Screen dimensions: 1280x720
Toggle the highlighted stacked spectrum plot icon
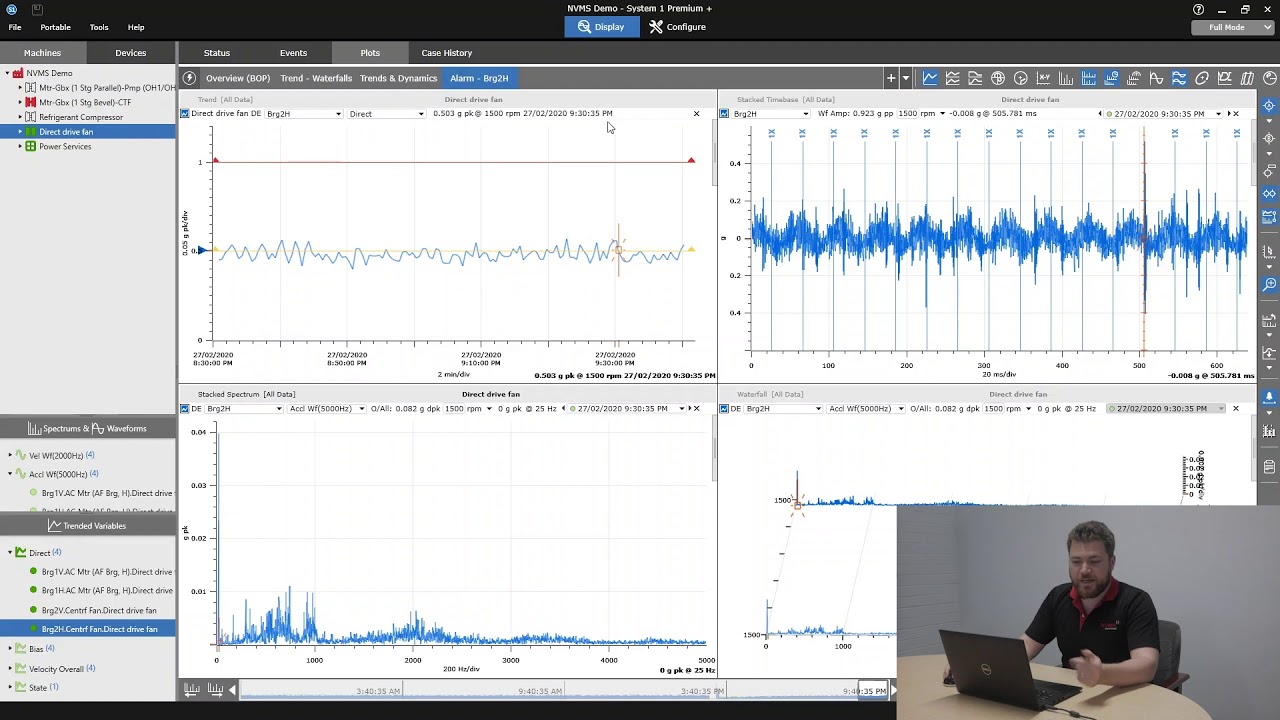pyautogui.click(x=1089, y=78)
